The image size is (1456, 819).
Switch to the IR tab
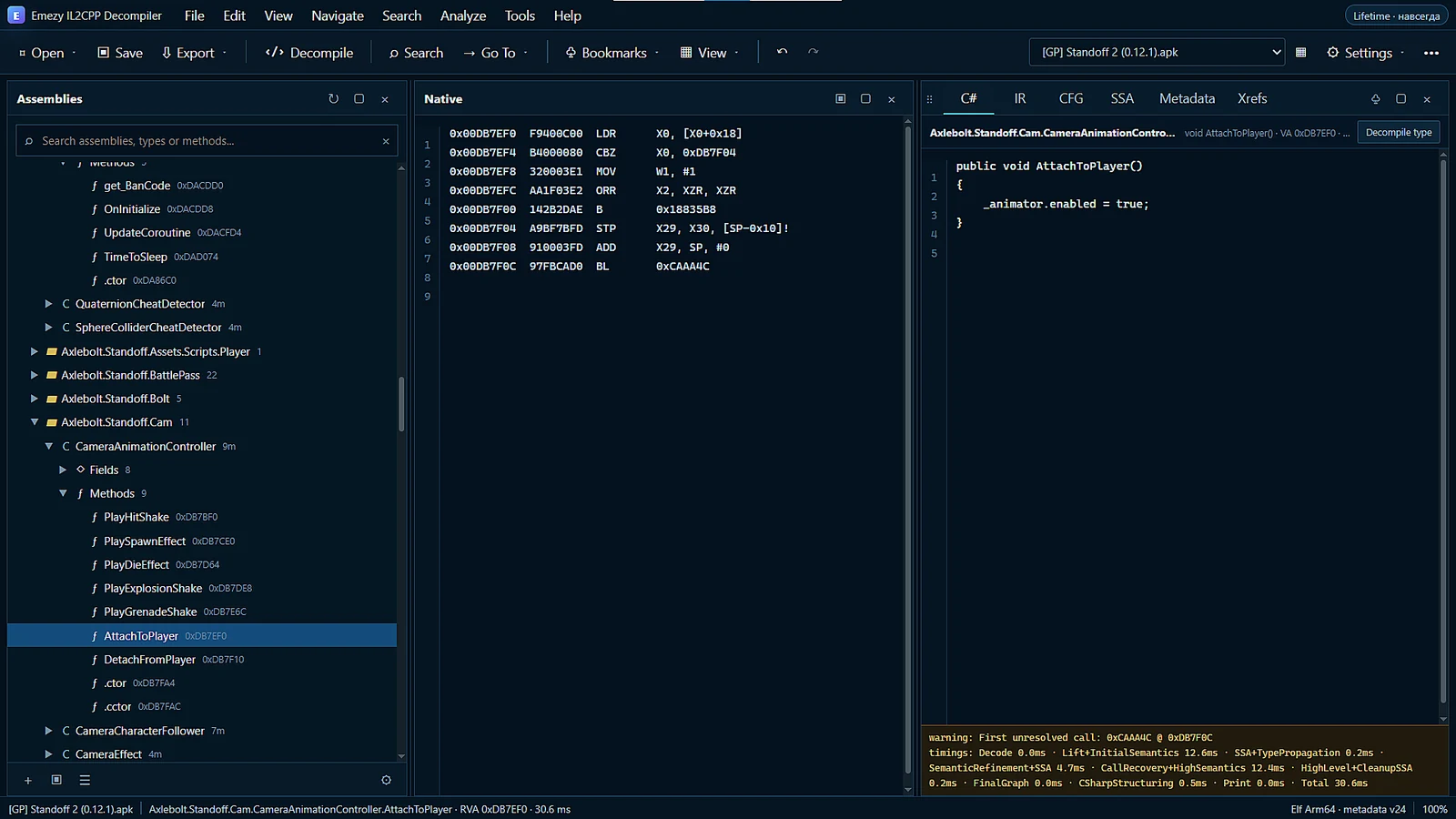1020,98
